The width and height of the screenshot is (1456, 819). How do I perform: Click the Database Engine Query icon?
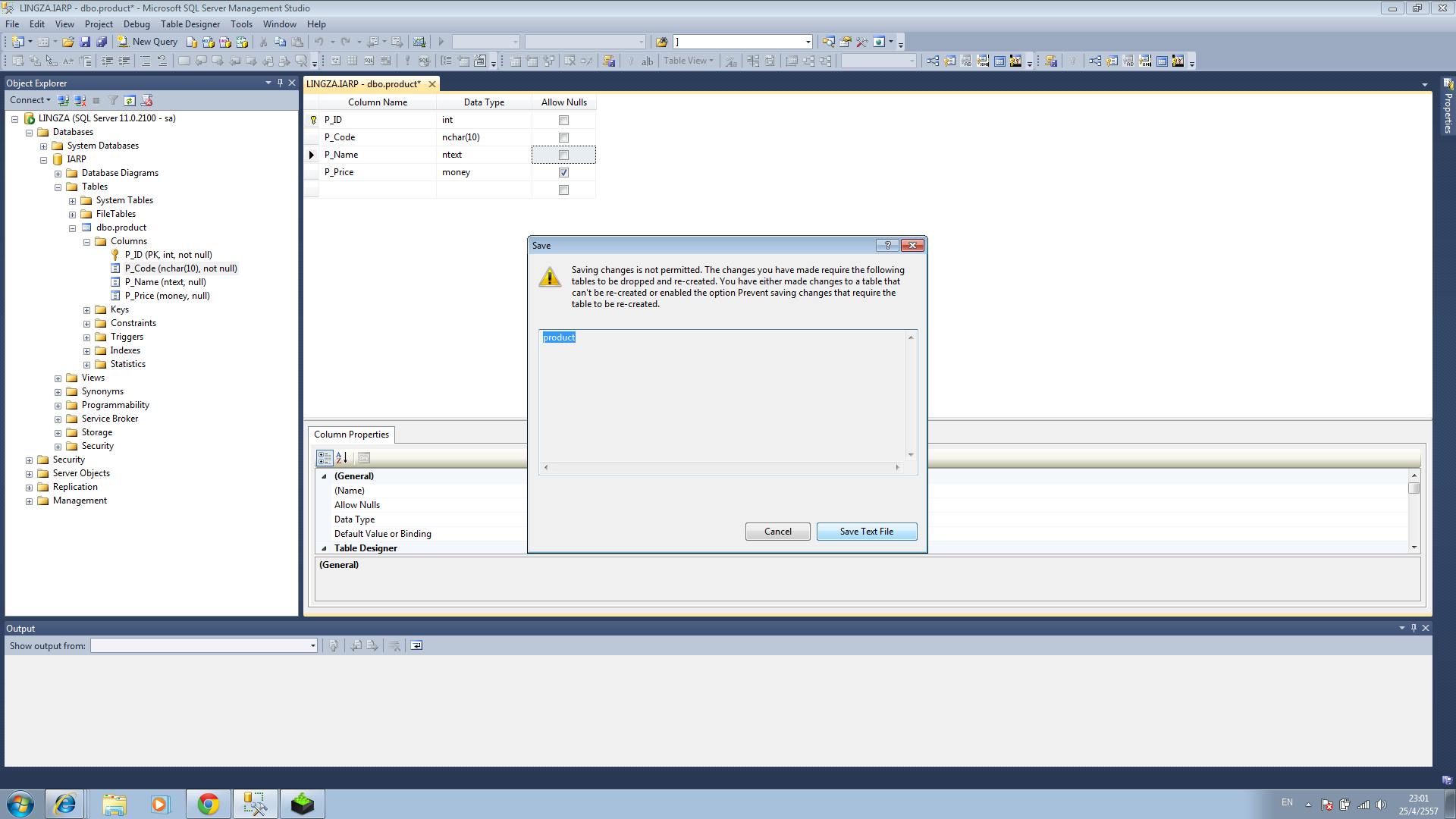click(x=192, y=42)
